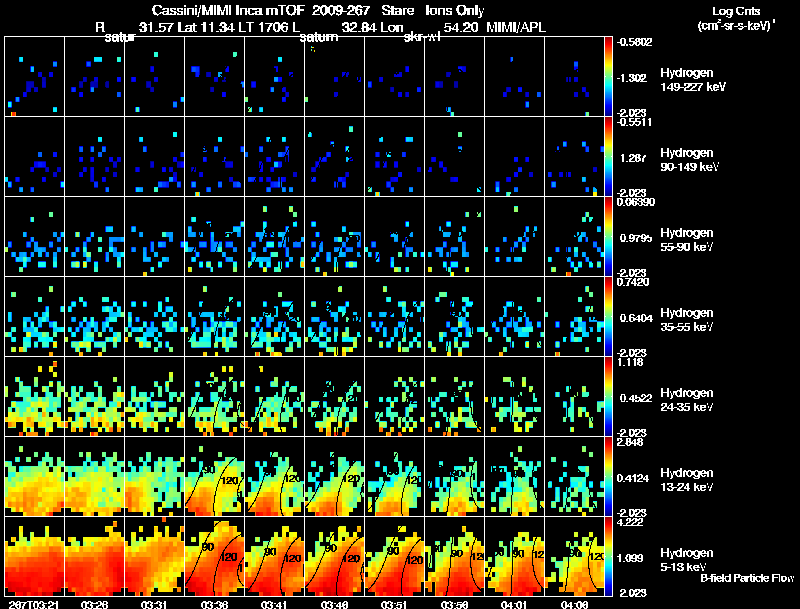Click the '0.6404' colorbar value
This screenshot has width=800, height=609.
click(636, 318)
